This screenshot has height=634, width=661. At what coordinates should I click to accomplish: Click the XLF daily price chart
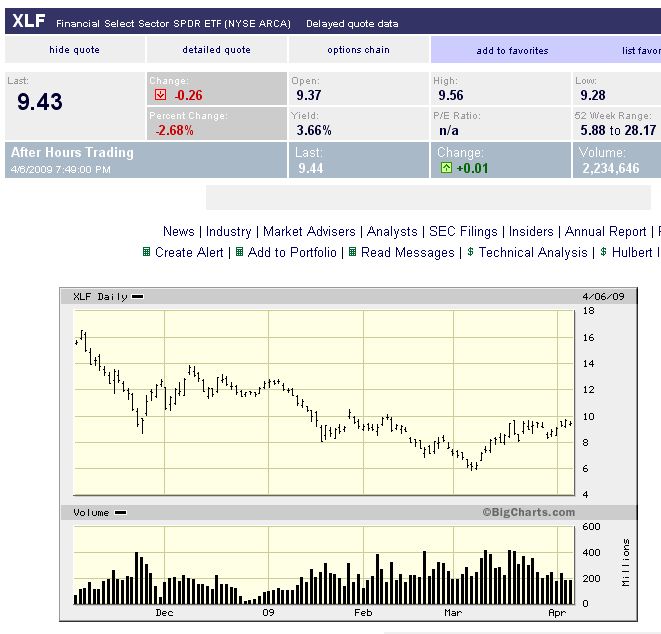coord(324,402)
